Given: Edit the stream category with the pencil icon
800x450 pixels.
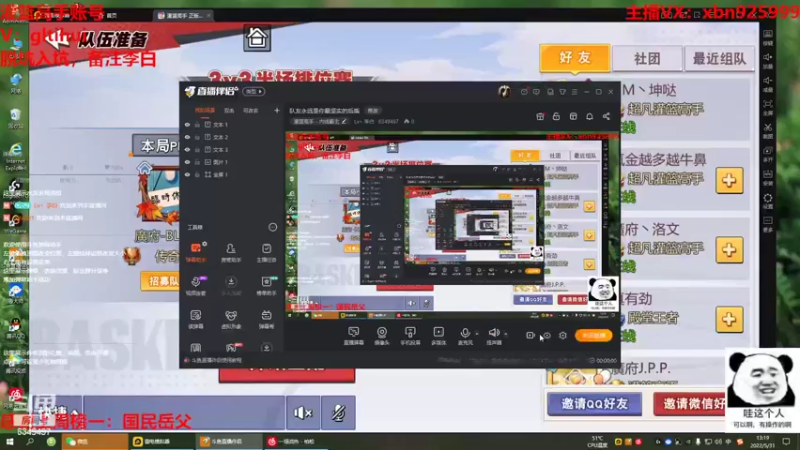Looking at the screenshot, I should click(344, 121).
